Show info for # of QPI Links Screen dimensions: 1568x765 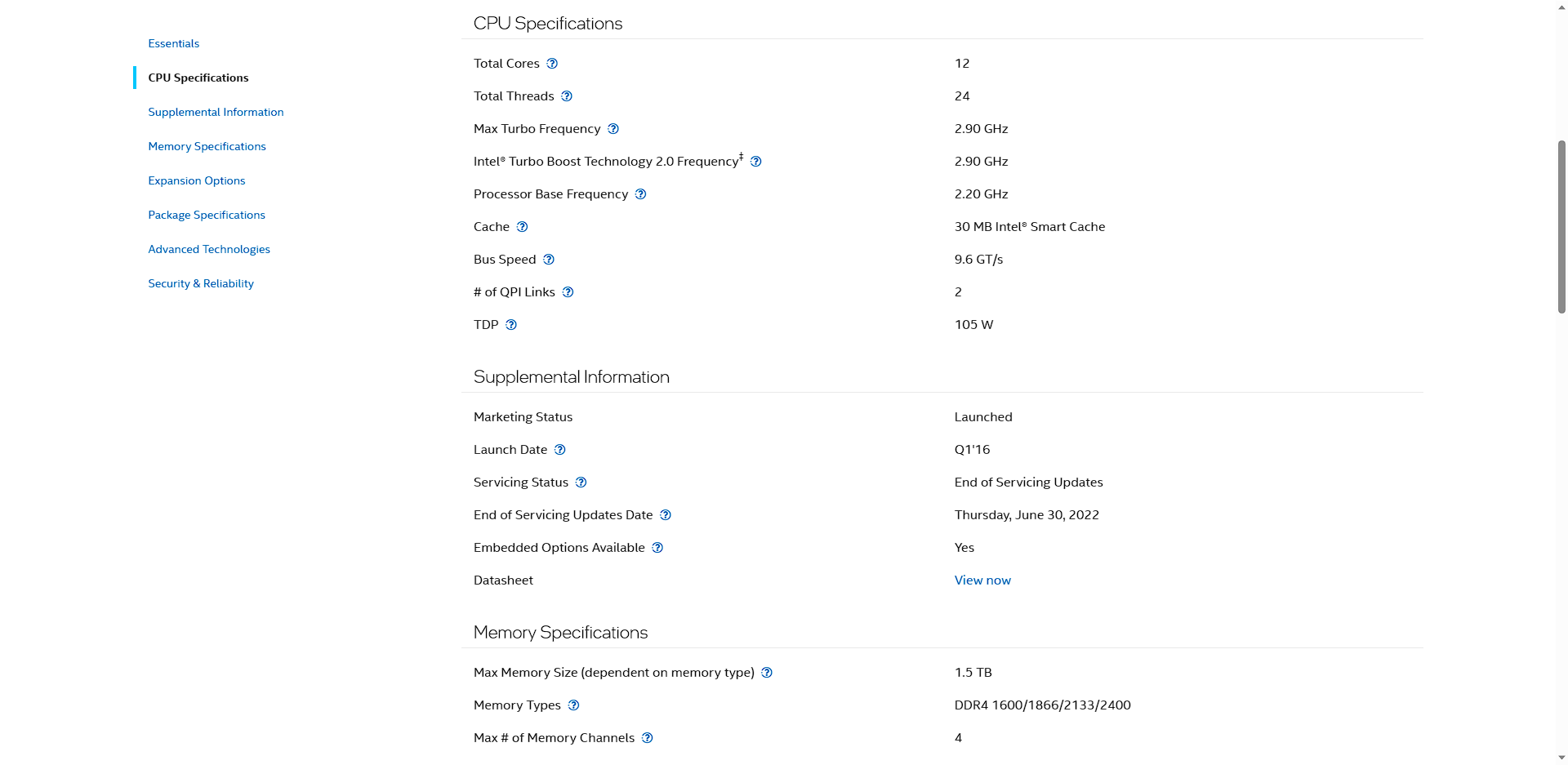tap(568, 292)
